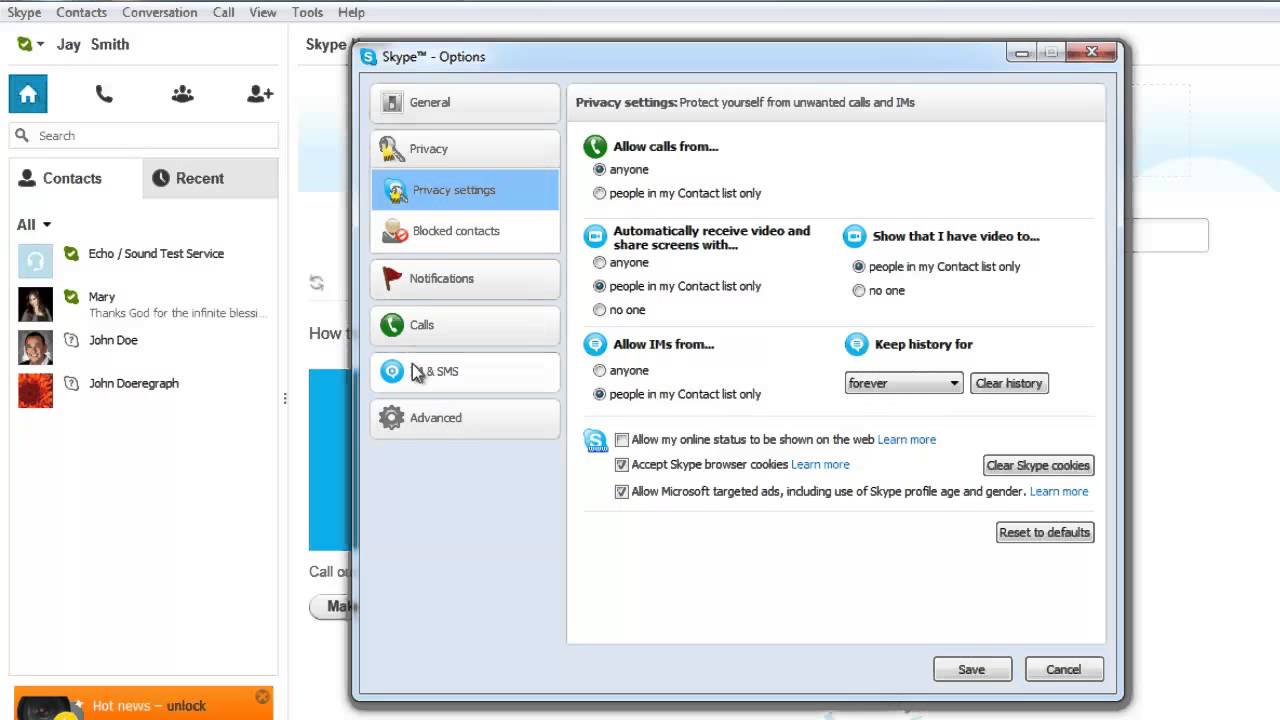Click John Doeregraph's flower avatar

(x=35, y=390)
